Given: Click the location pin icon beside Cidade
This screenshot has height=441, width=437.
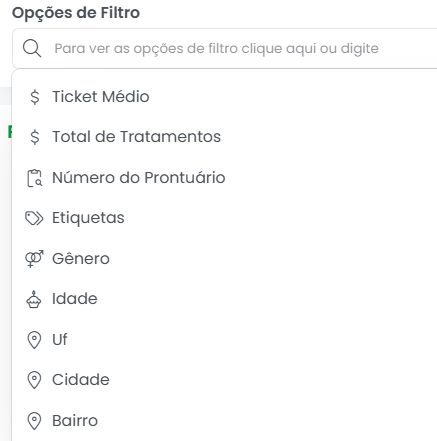Looking at the screenshot, I should pos(34,380).
